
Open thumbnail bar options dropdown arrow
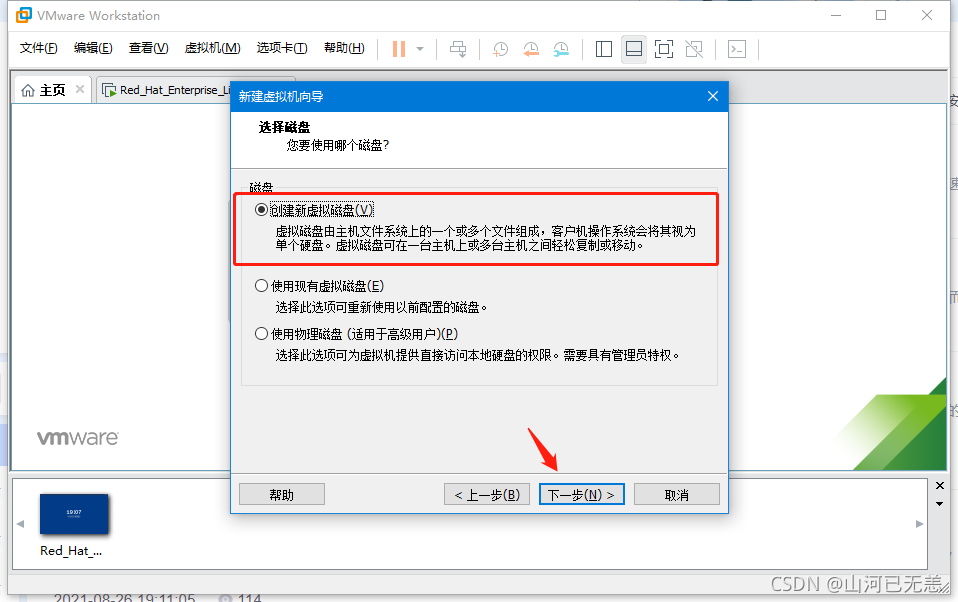pyautogui.click(x=940, y=504)
